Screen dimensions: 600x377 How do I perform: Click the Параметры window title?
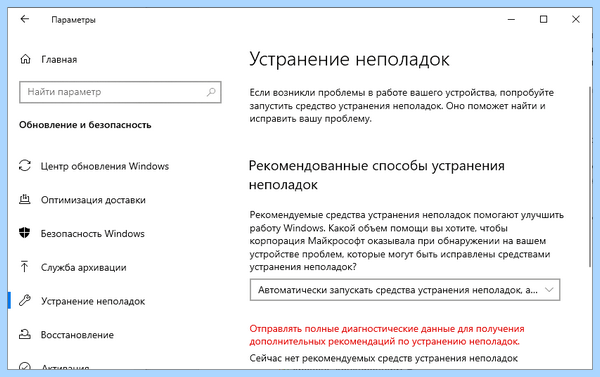[x=73, y=20]
